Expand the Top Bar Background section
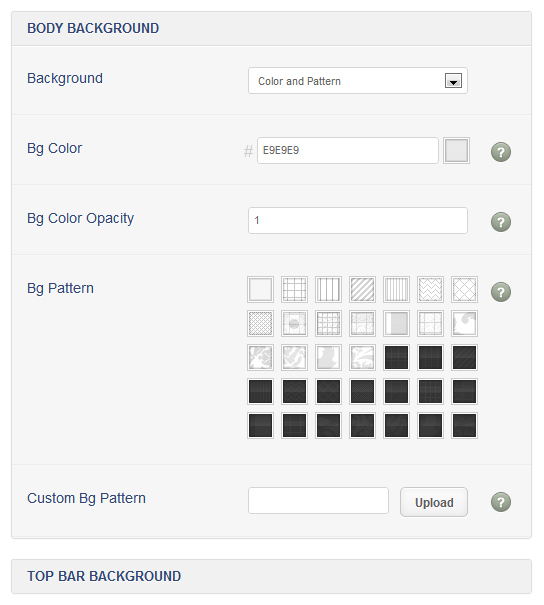 pos(271,576)
